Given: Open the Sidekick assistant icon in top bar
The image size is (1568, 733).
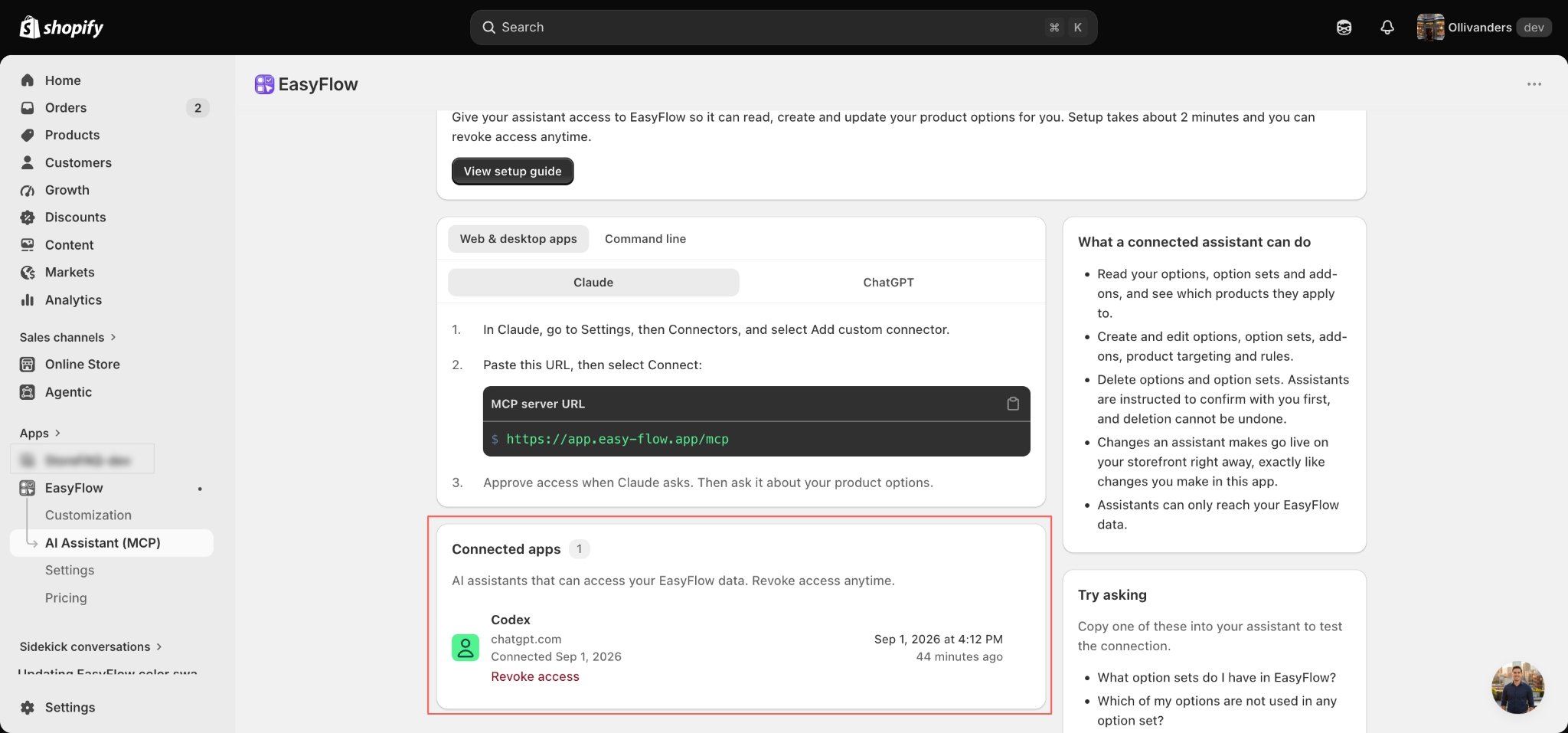Looking at the screenshot, I should coord(1344,28).
